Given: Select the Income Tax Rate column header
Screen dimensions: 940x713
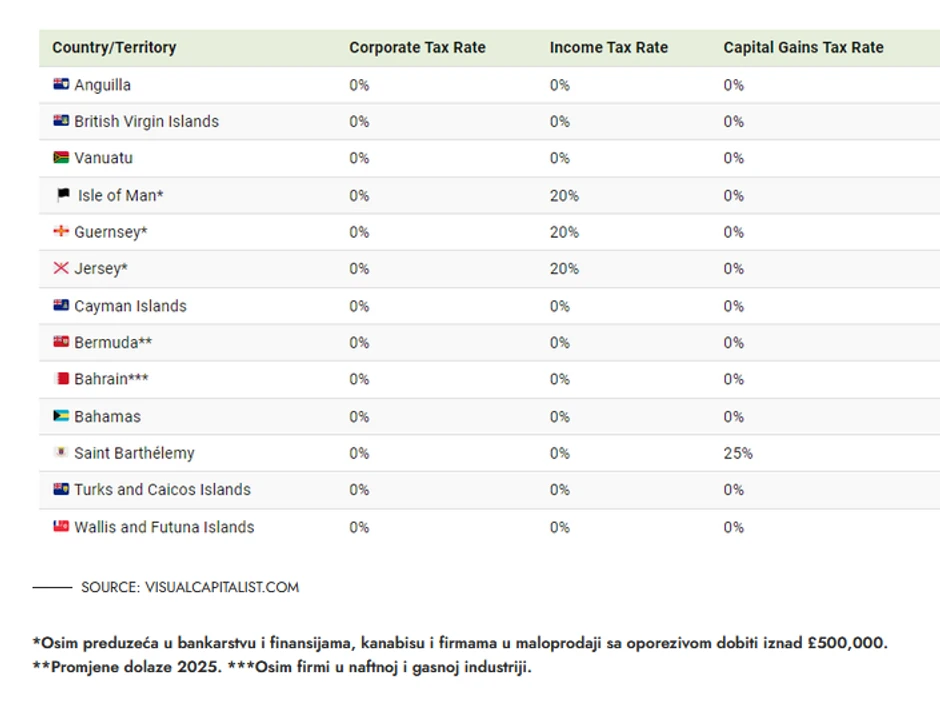Looking at the screenshot, I should pyautogui.click(x=608, y=47).
